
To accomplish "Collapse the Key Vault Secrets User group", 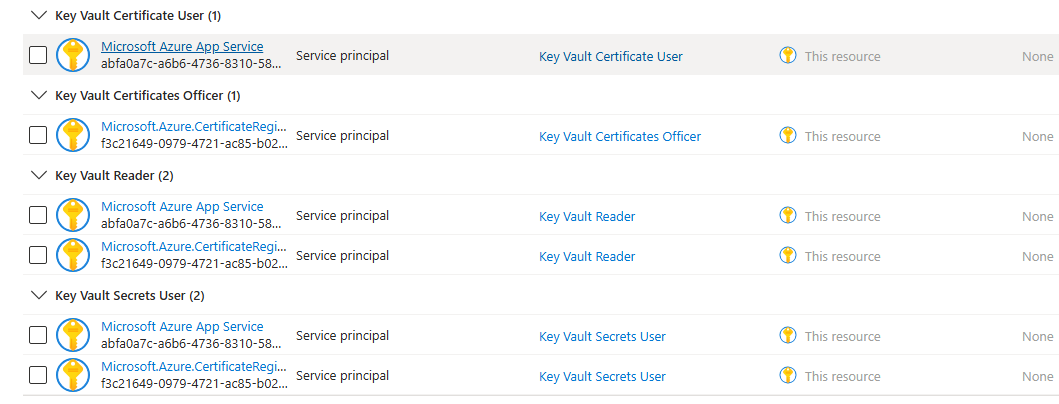I will pos(39,296).
